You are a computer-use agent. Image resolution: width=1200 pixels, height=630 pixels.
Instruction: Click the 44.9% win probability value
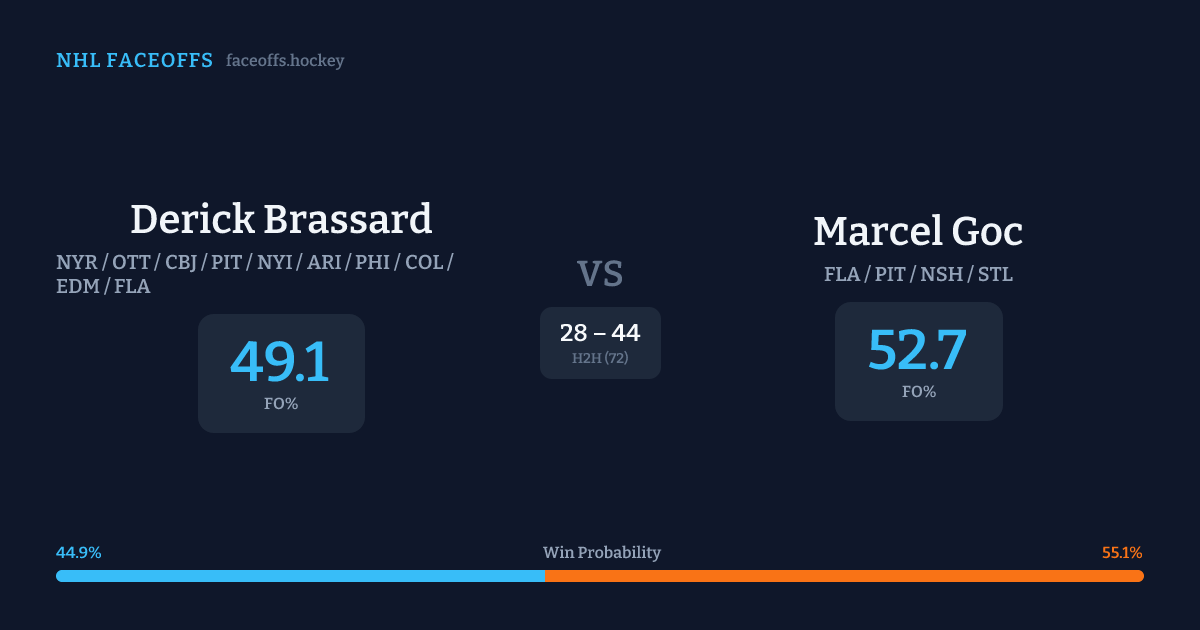[79, 553]
